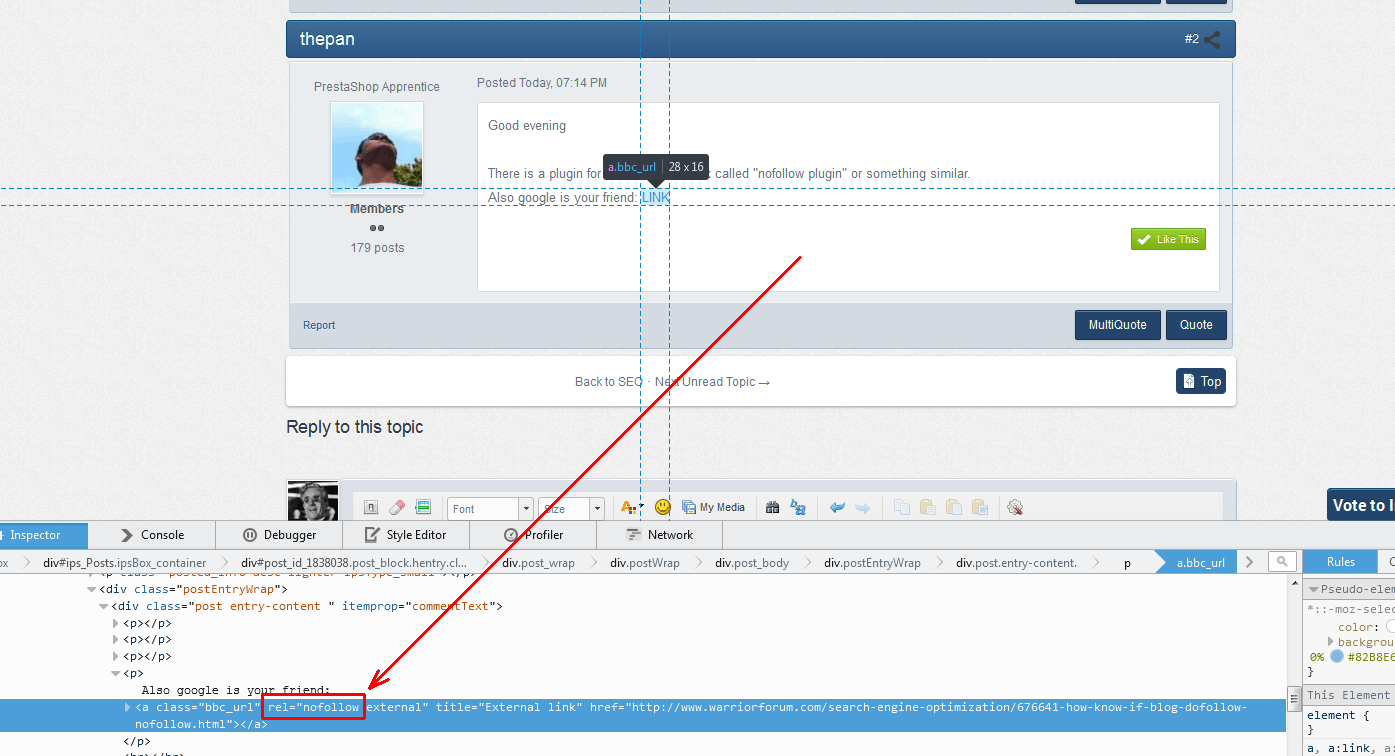Click the find and replace icon
Screen dimensions: 1395x756
point(798,508)
